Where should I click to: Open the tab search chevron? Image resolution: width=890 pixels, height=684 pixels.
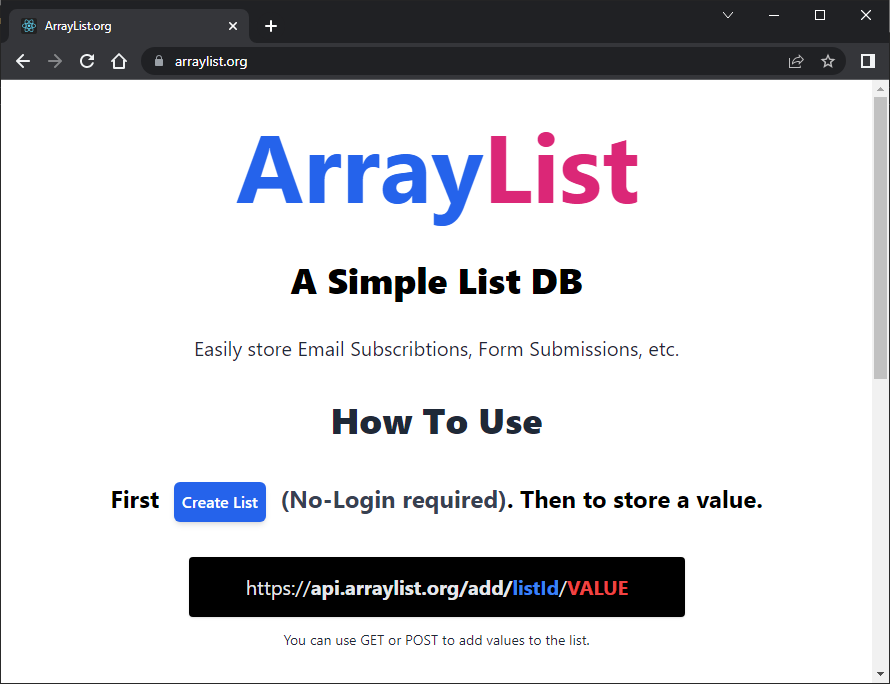728,15
